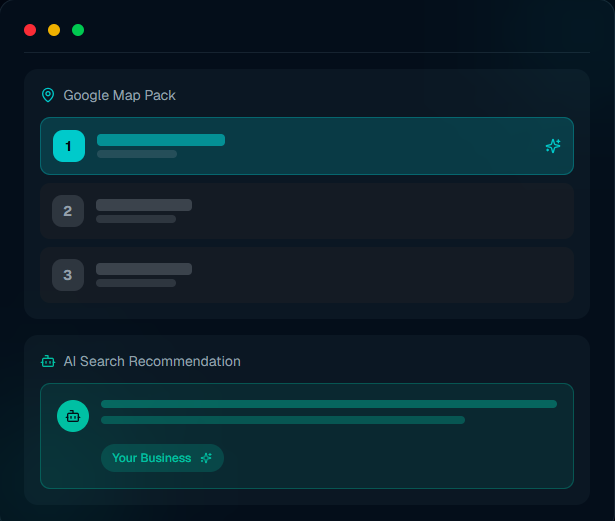Image resolution: width=615 pixels, height=521 pixels.
Task: Click the AI Search Recommendation heading
Action: (x=152, y=361)
